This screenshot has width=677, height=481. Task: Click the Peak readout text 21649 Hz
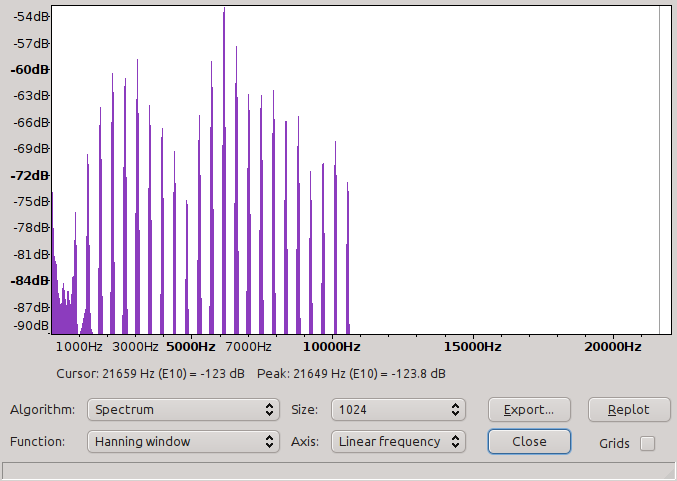tap(351, 373)
